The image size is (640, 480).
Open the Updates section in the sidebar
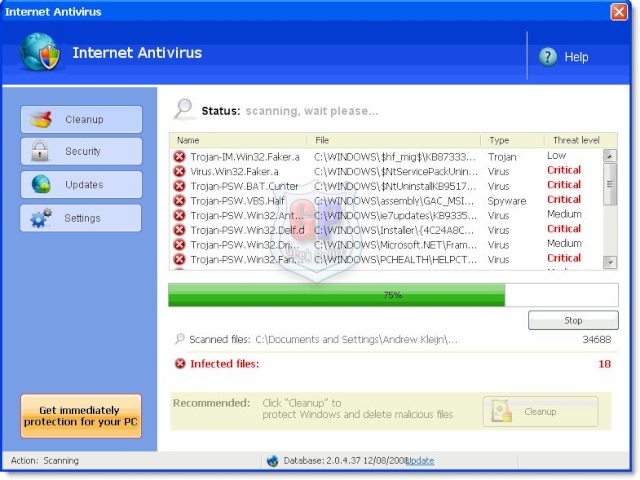[81, 184]
